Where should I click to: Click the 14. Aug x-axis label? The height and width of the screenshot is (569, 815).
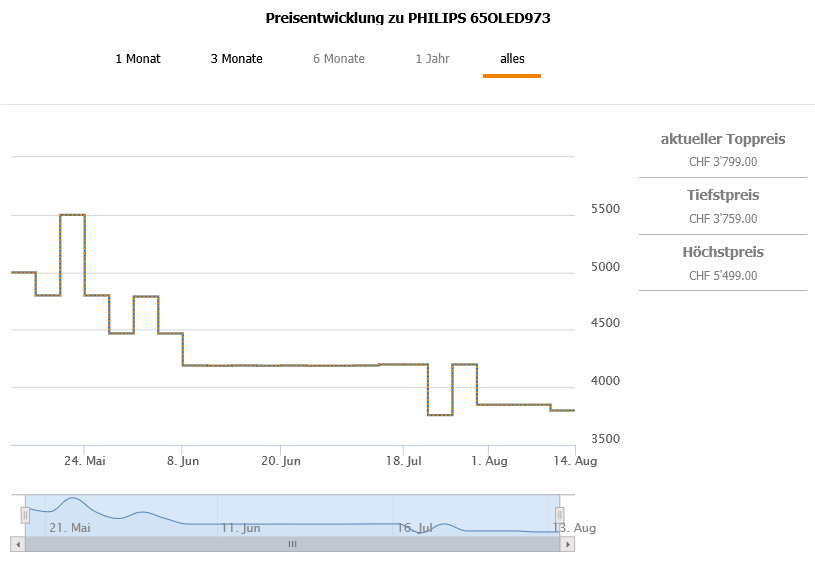[575, 461]
